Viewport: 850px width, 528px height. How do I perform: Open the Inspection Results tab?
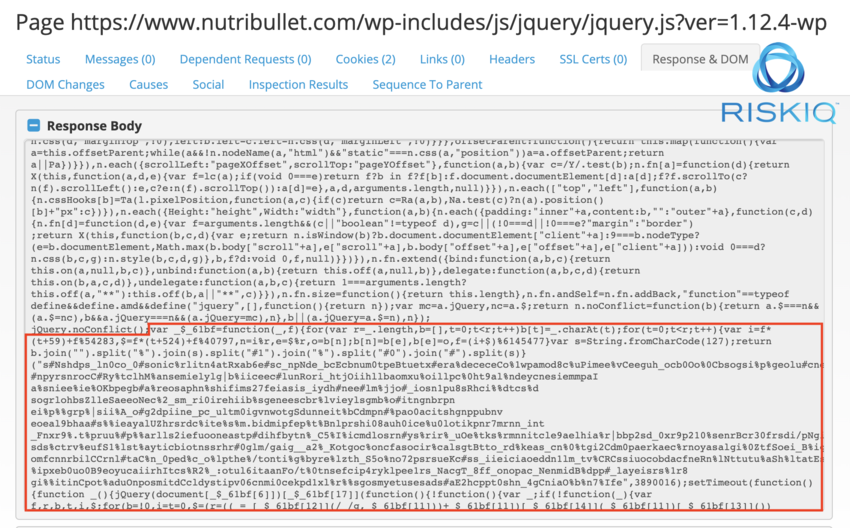coord(298,85)
